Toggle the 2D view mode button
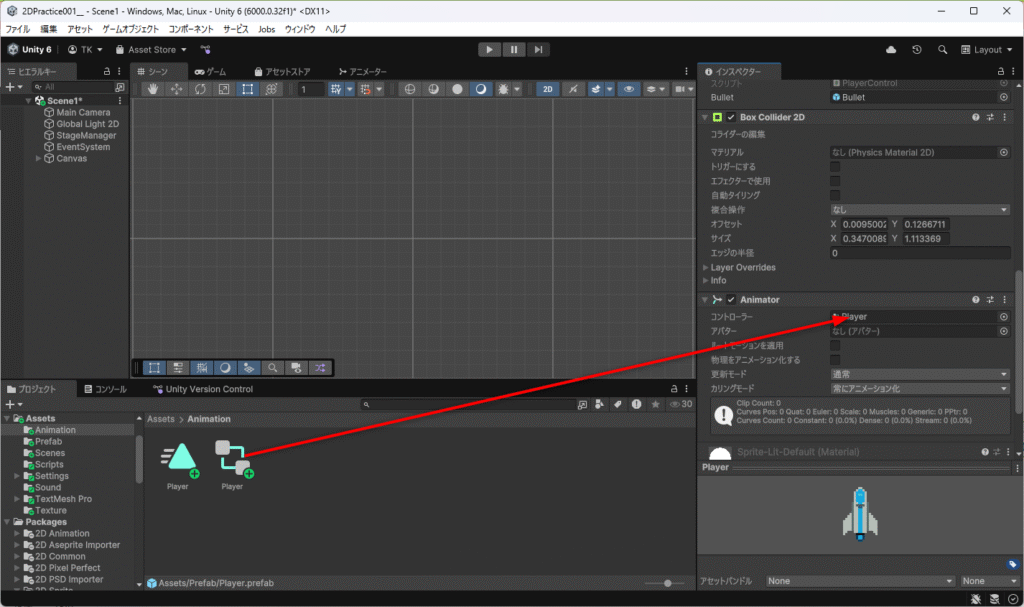 point(547,89)
